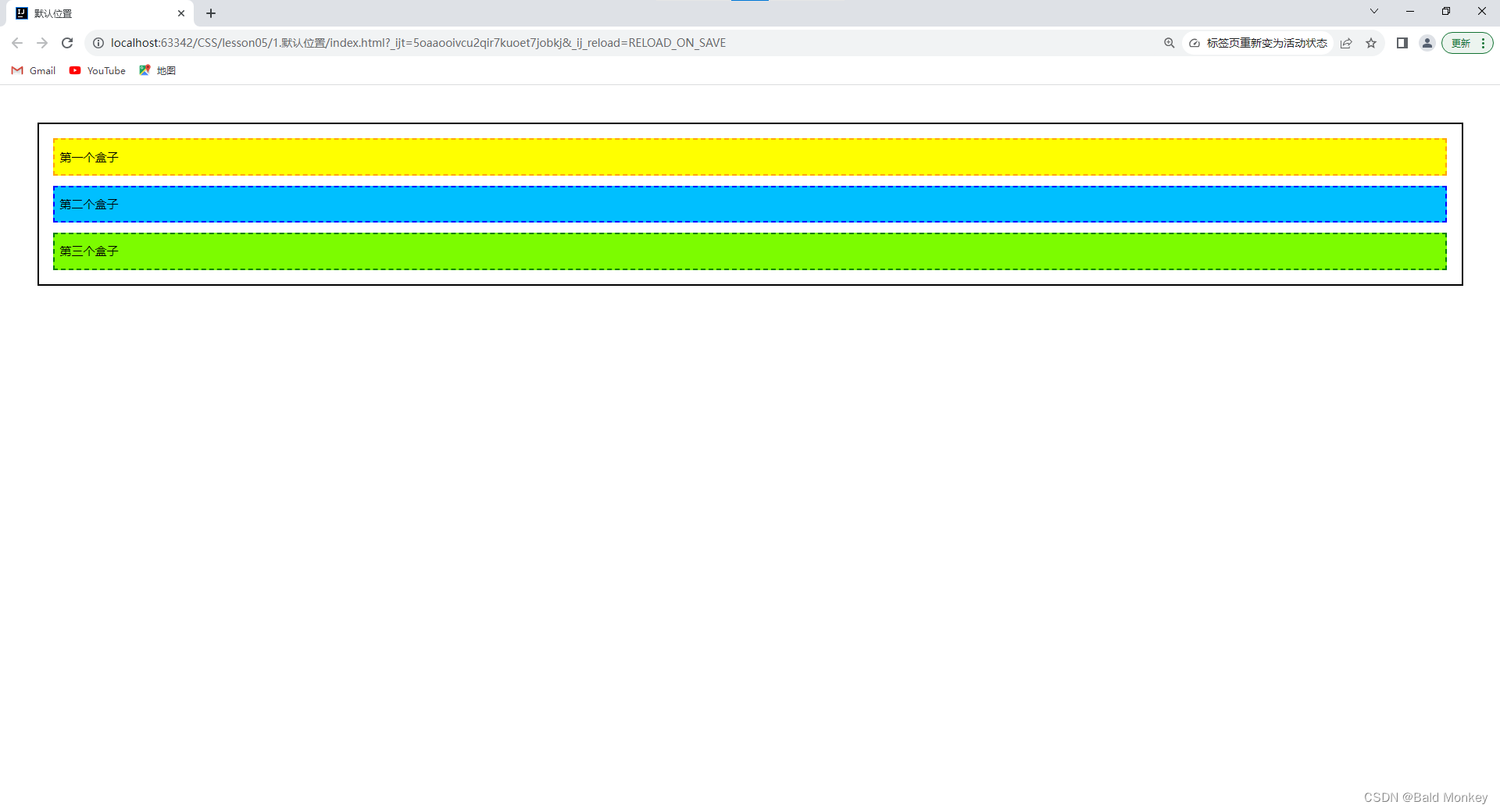1500x812 pixels.
Task: Open the browser side panel
Action: (x=1402, y=43)
